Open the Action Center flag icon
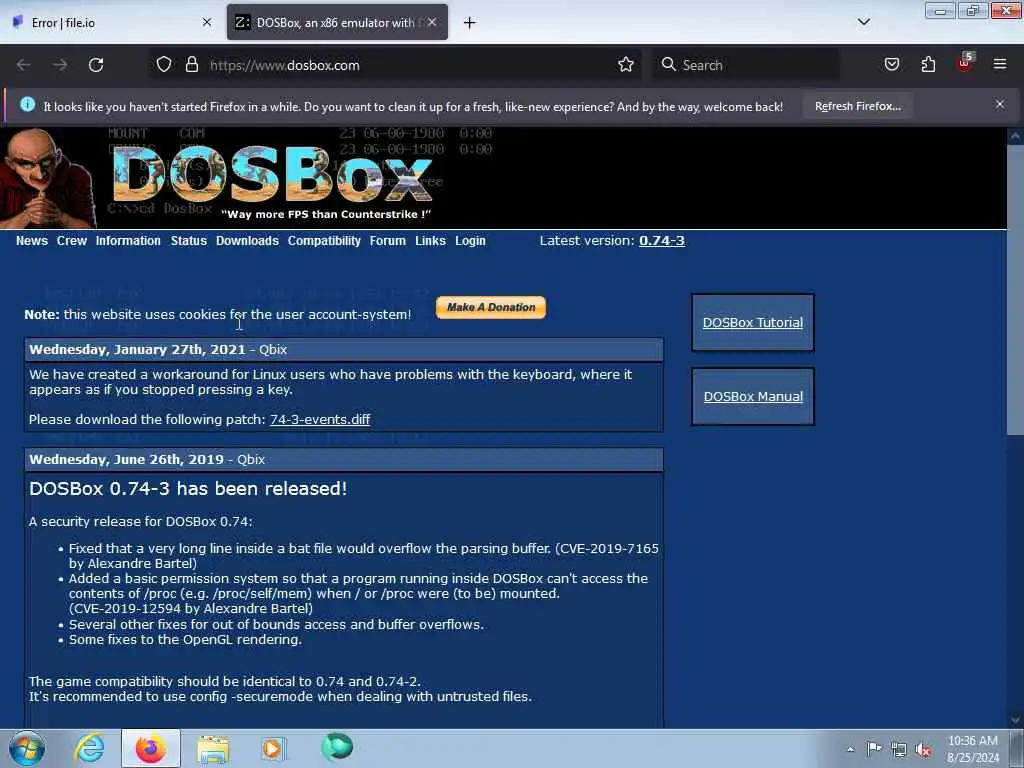1024x768 pixels. point(874,748)
